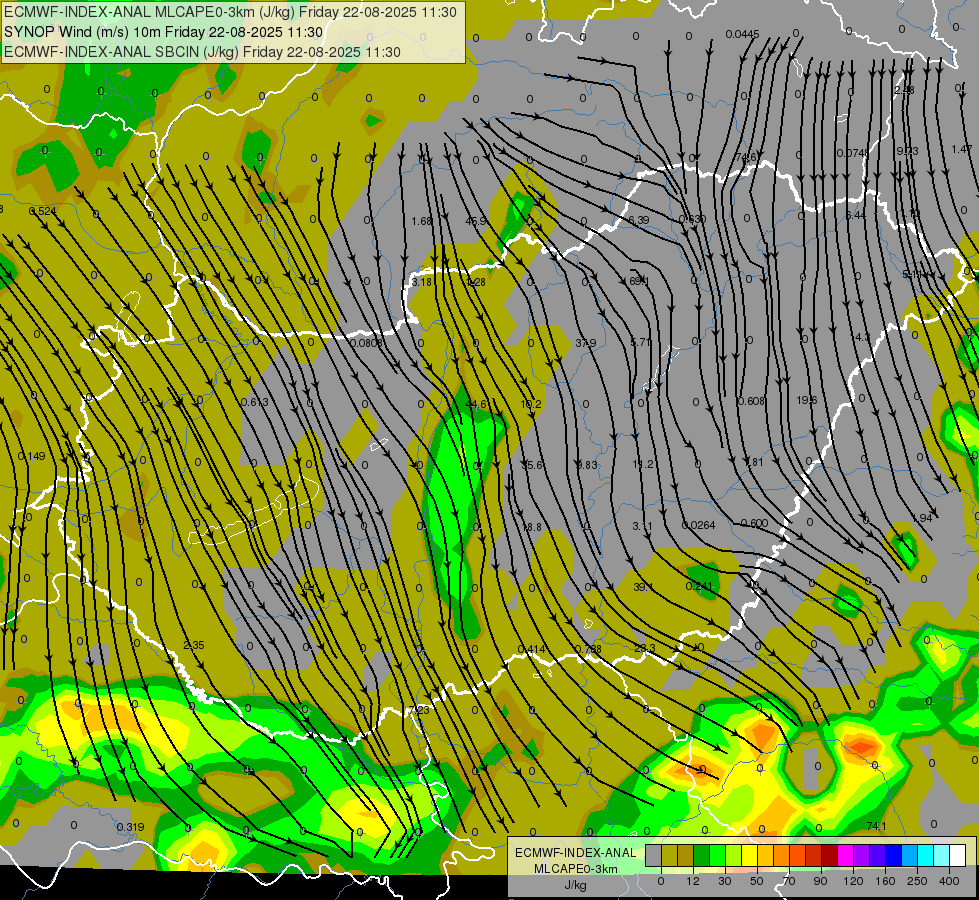Click the legend tick value 400

click(x=949, y=881)
